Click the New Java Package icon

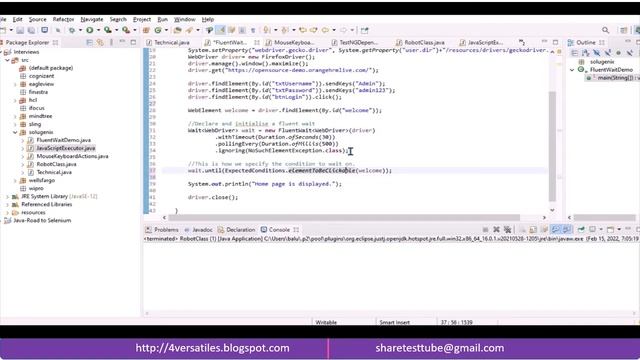[x=146, y=30]
